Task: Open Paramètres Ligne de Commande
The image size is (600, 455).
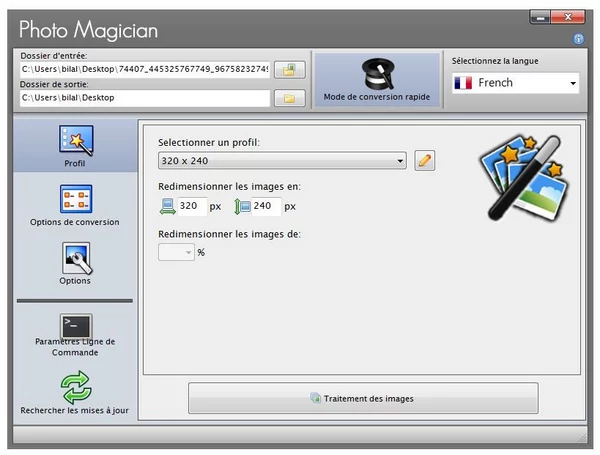Action: point(75,335)
